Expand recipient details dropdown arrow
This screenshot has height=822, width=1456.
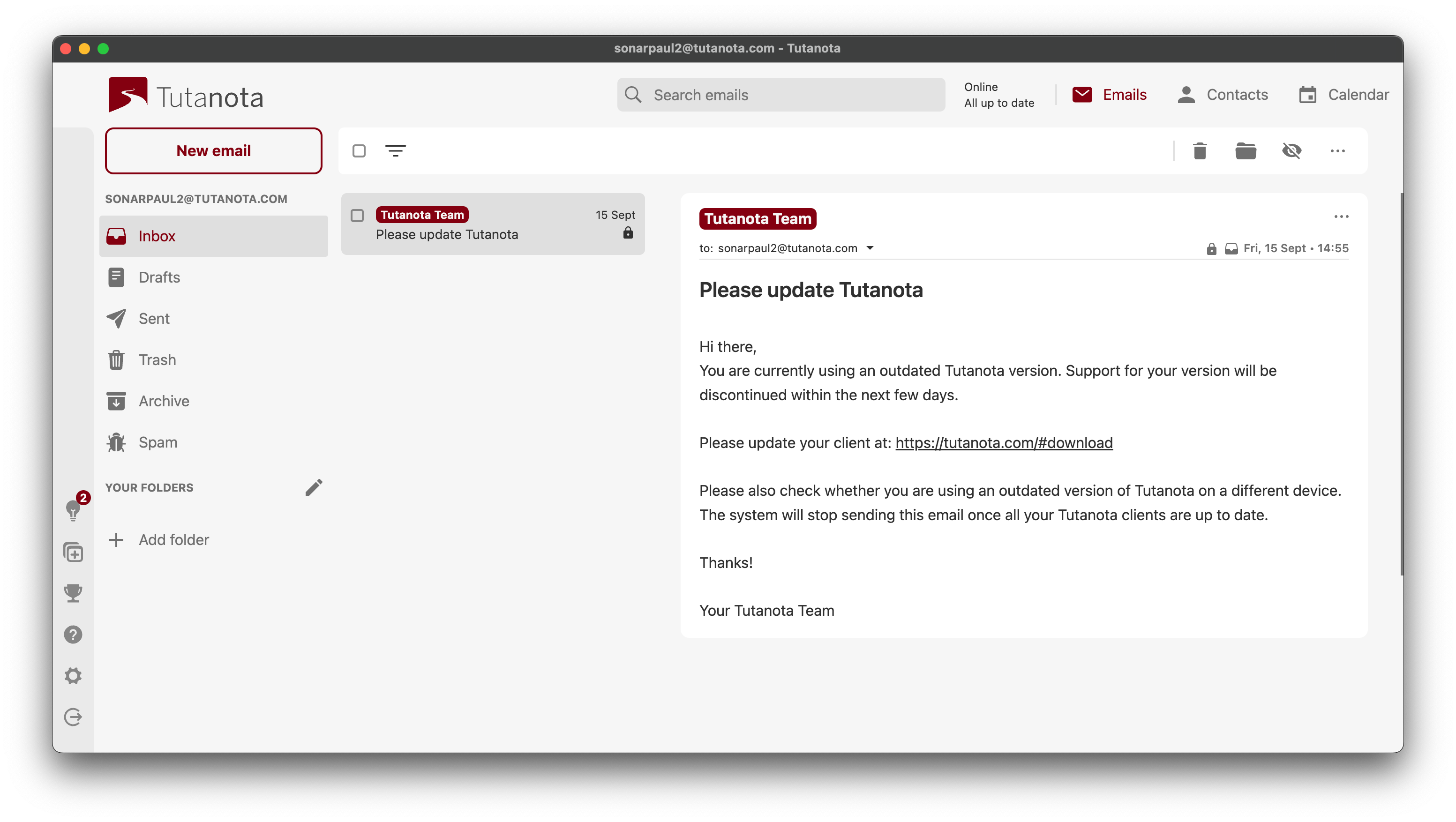870,248
